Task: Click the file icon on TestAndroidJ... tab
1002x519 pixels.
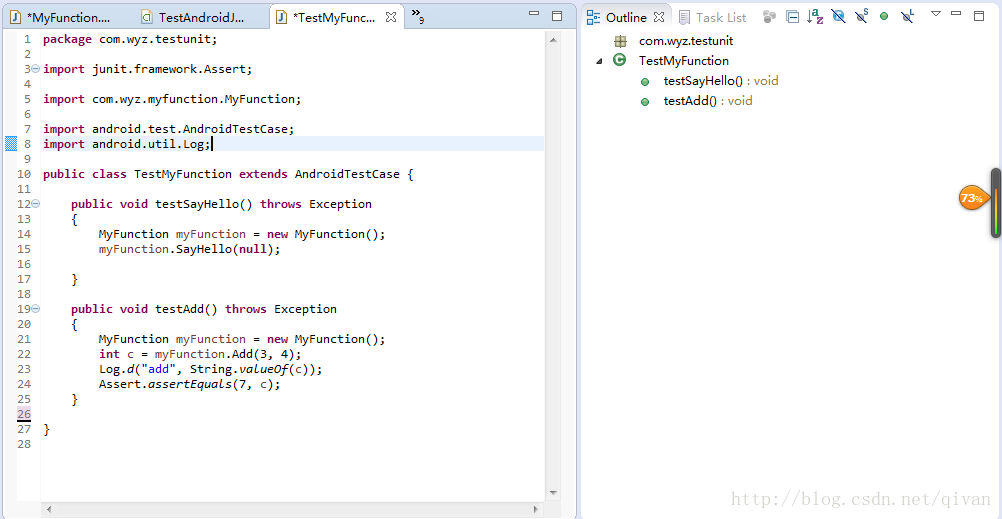Action: point(147,17)
